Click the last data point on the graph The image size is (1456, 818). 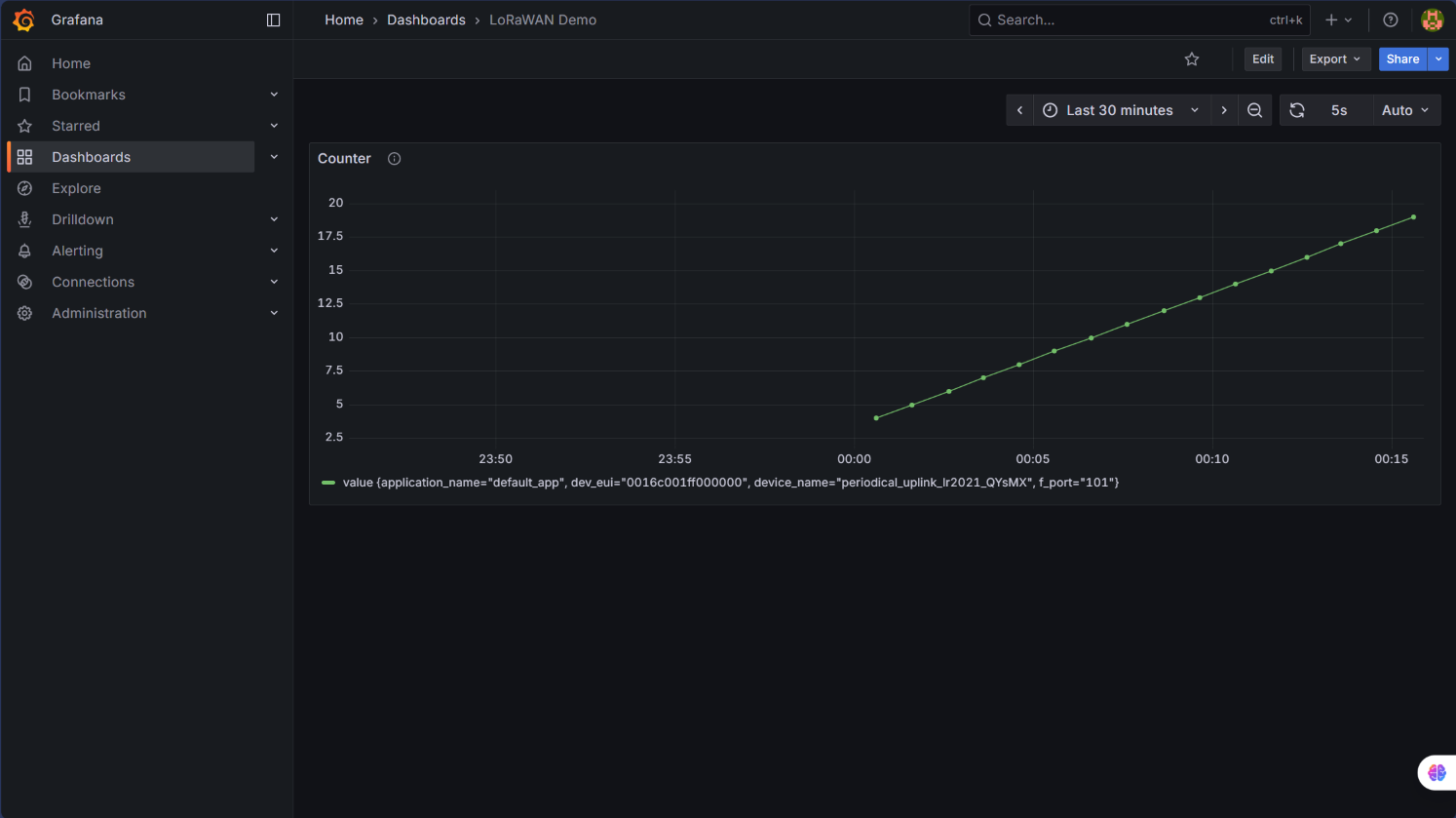tap(1413, 217)
